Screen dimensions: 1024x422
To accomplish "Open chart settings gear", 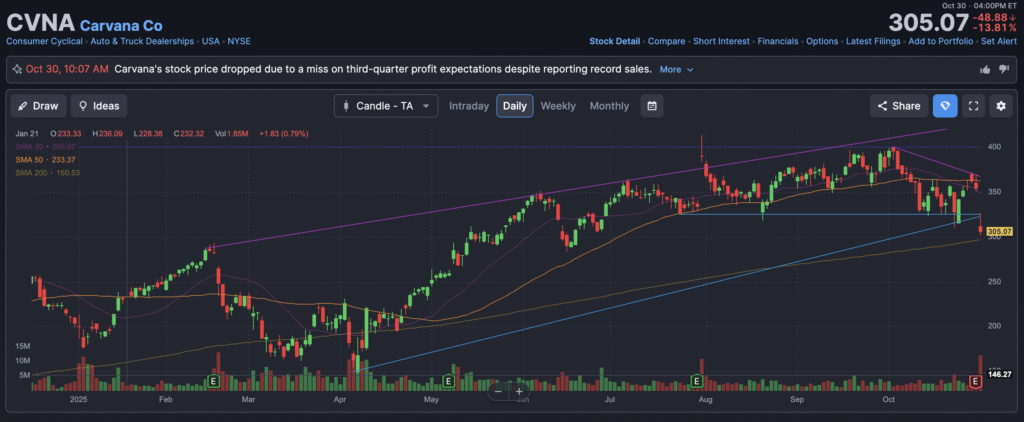I will pos(1002,106).
